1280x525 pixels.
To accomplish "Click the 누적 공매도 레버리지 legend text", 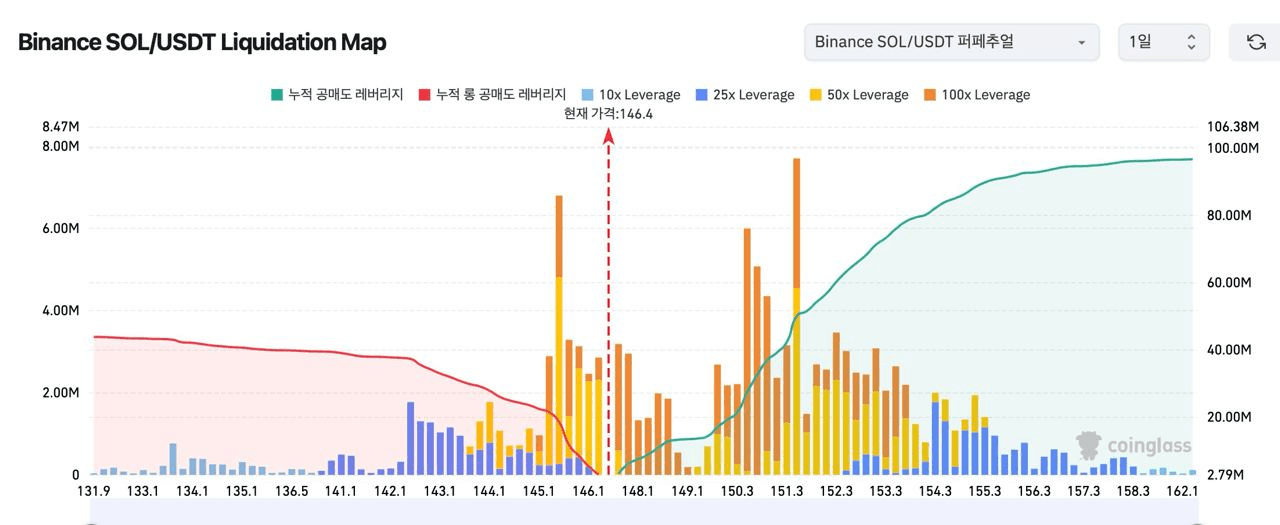I will click(x=345, y=95).
